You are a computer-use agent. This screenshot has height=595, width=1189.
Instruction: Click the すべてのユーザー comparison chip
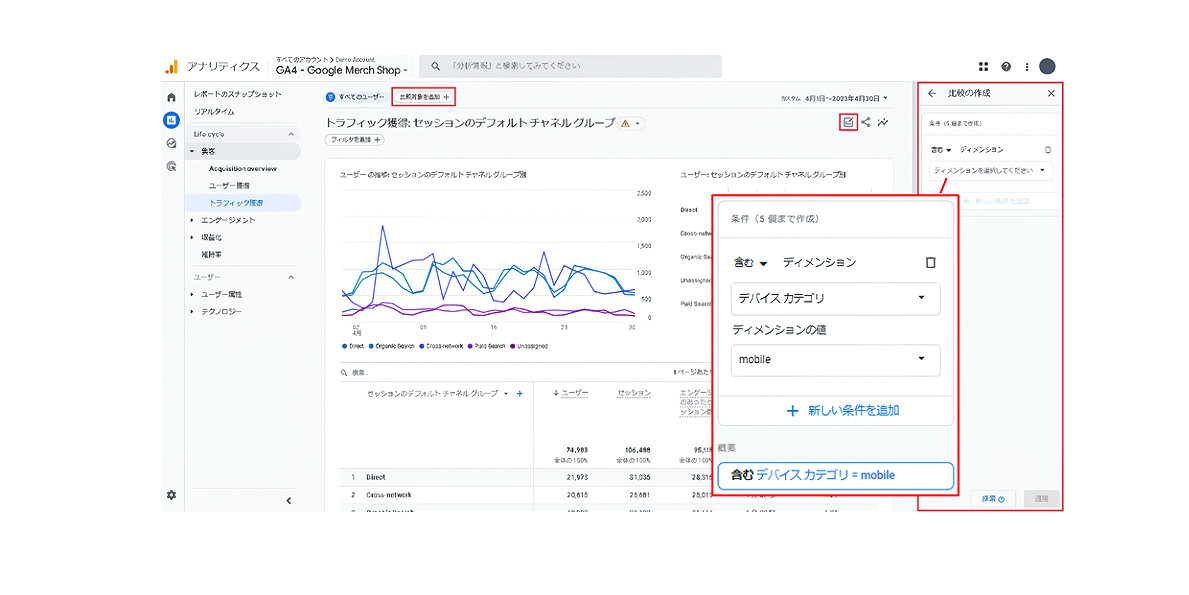click(355, 97)
